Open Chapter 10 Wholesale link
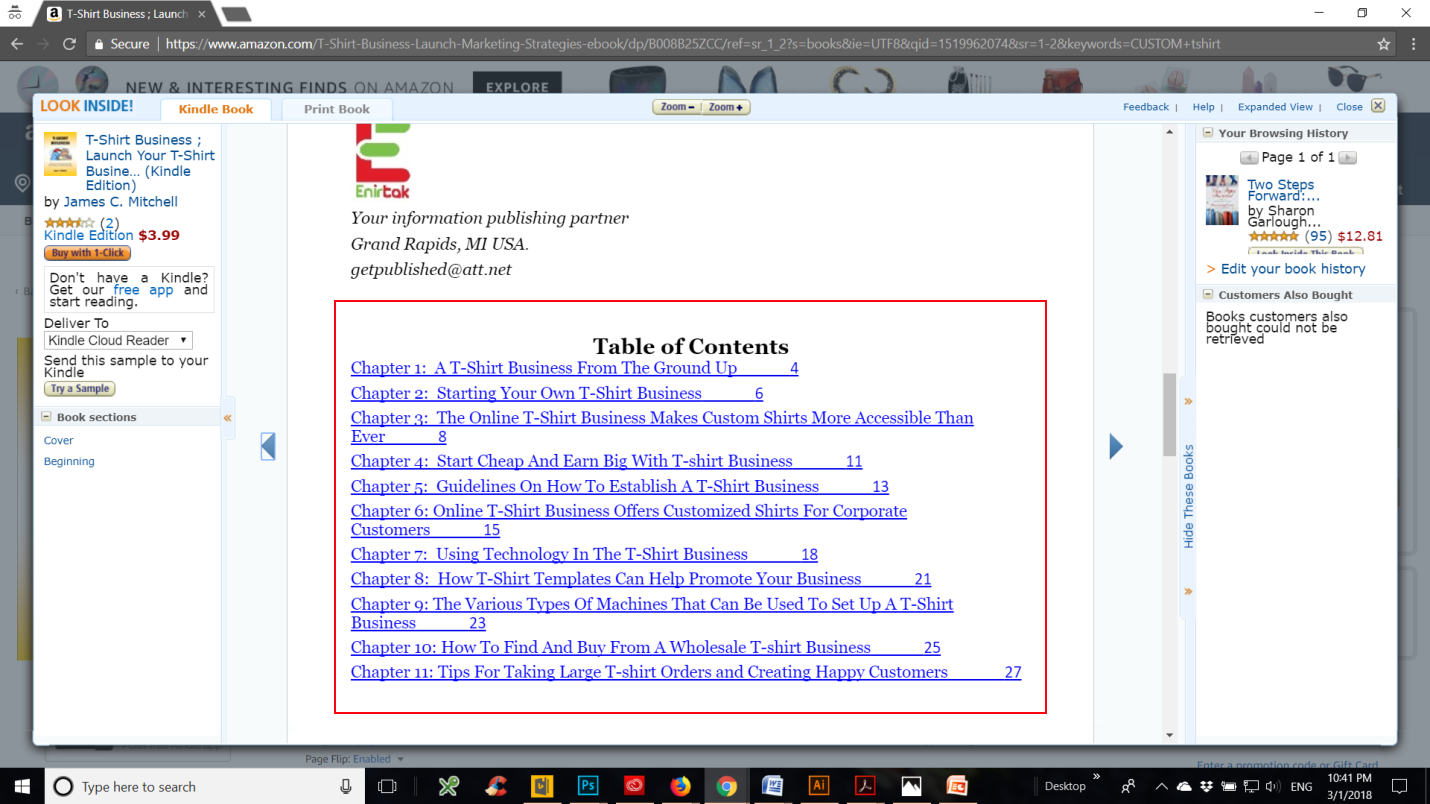The image size is (1430, 804). point(646,647)
